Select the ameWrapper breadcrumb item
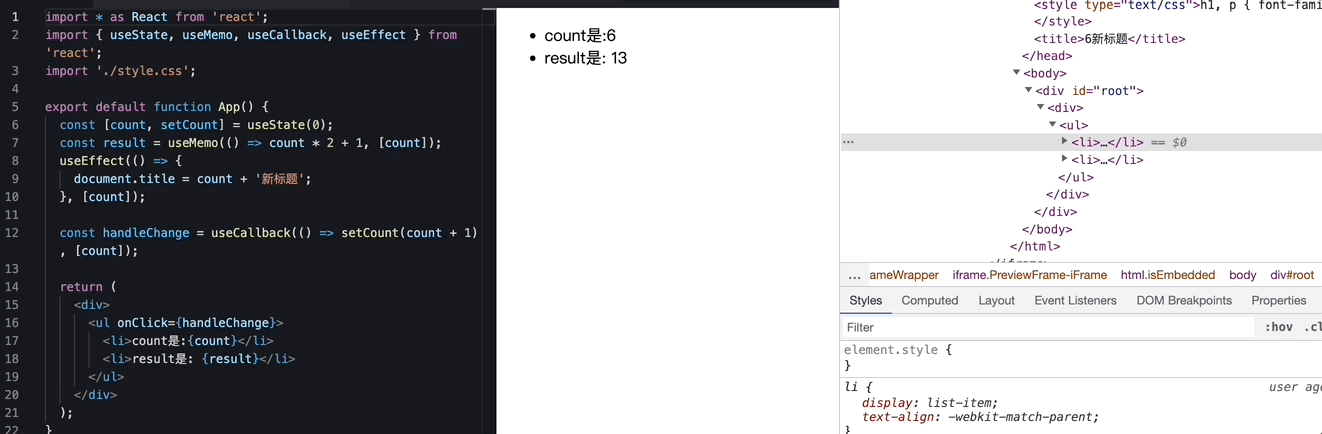 [904, 275]
